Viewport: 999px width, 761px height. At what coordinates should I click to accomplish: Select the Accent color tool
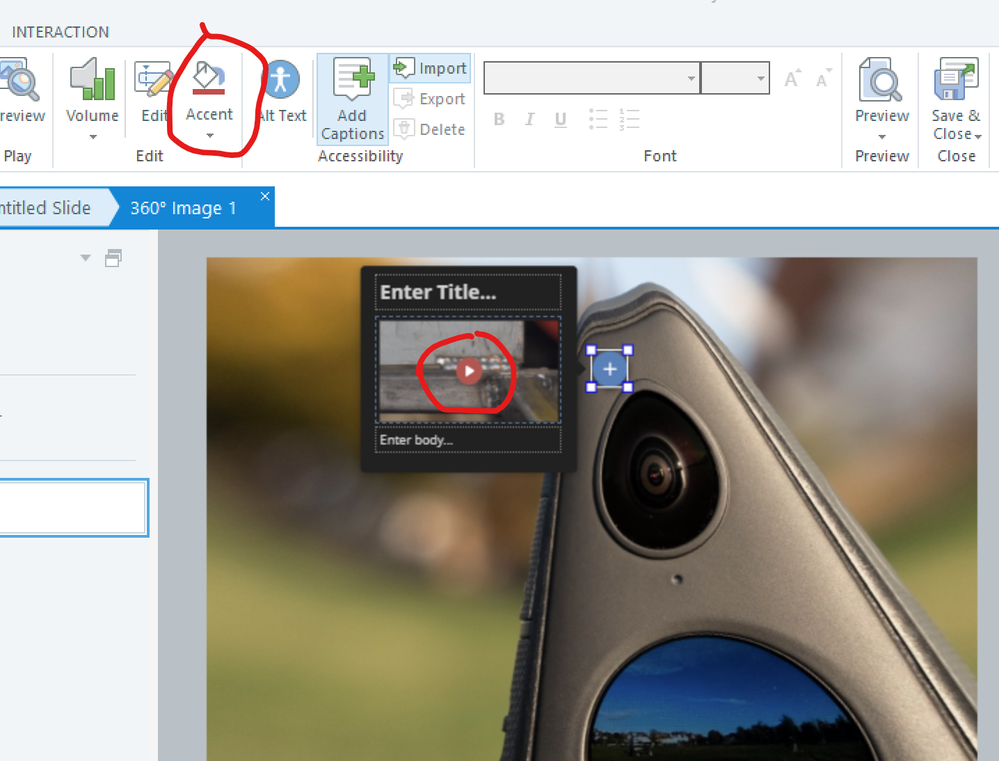(208, 89)
